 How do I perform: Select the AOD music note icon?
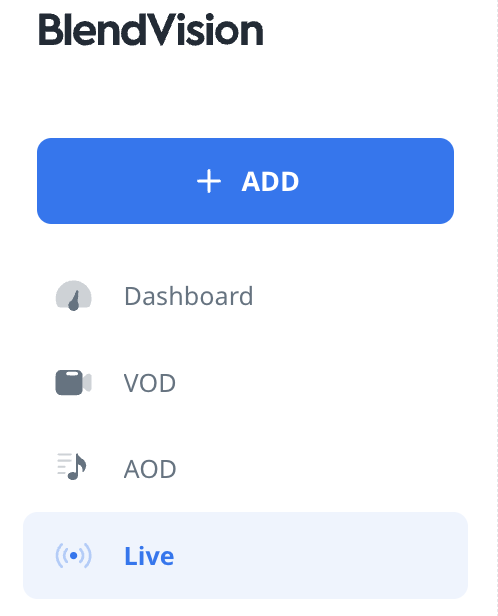(x=72, y=467)
